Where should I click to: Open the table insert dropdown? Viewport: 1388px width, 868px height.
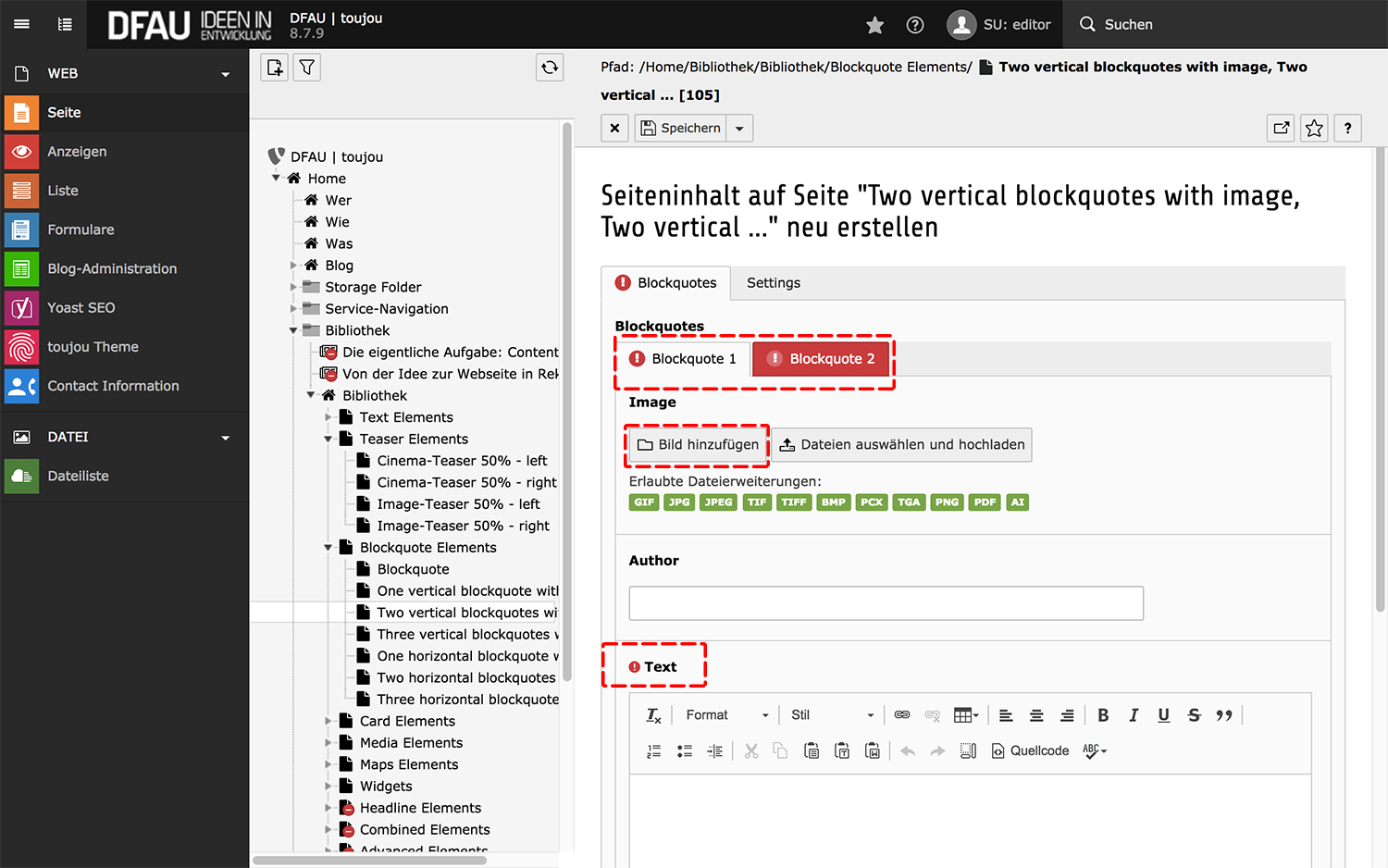click(966, 715)
